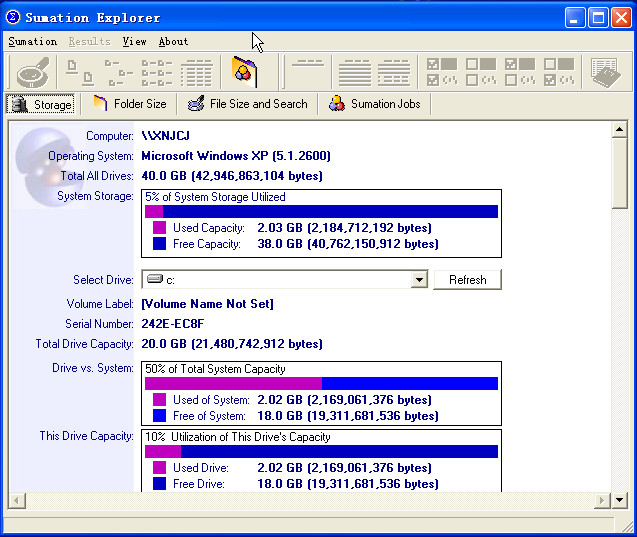Screen dimensions: 637x537
Task: Choose the small icons grid view icon
Action: click(x=157, y=73)
